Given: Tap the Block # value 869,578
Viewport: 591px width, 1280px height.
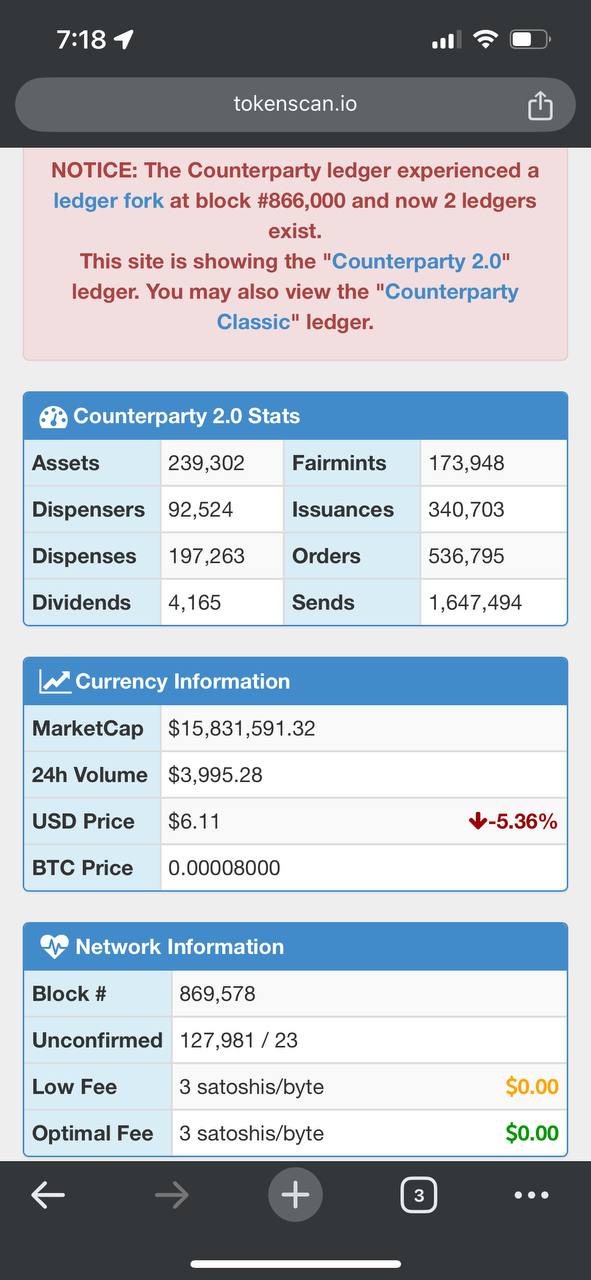Looking at the screenshot, I should coord(217,994).
